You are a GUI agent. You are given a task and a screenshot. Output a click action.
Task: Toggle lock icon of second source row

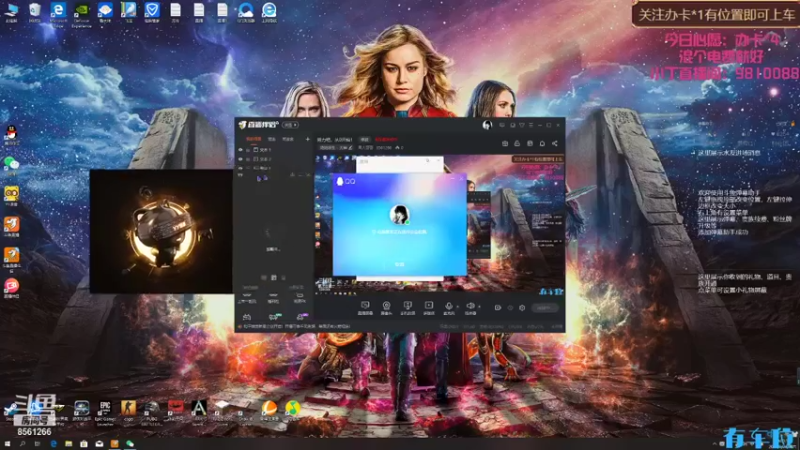(248, 159)
